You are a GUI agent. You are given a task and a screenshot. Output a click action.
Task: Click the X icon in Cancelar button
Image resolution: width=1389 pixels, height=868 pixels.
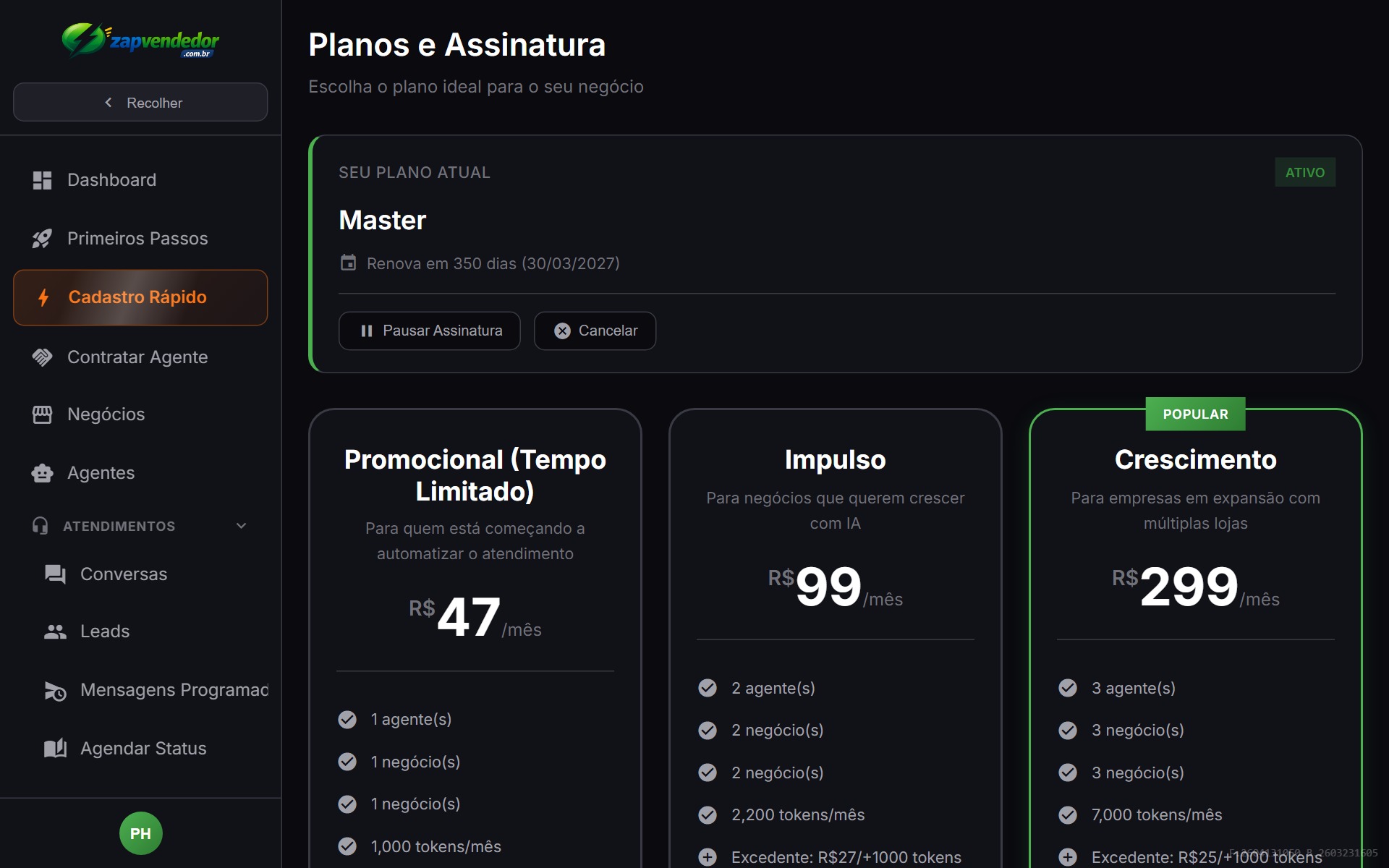(x=562, y=331)
